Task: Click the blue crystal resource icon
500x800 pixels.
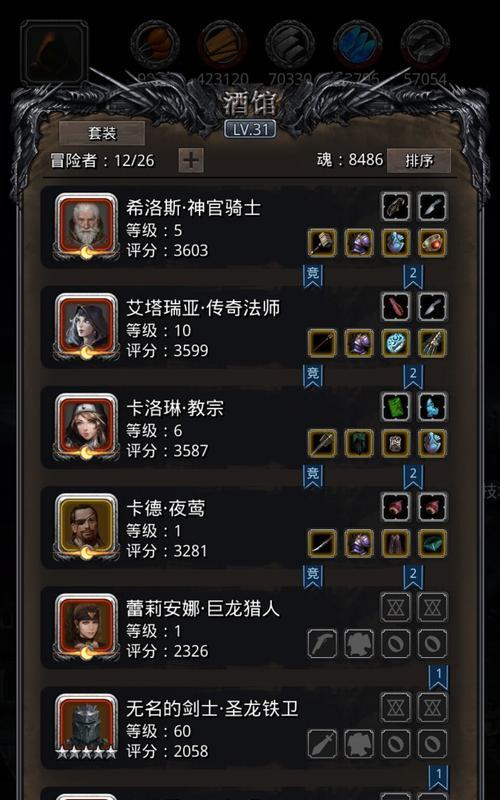Action: [x=358, y=45]
